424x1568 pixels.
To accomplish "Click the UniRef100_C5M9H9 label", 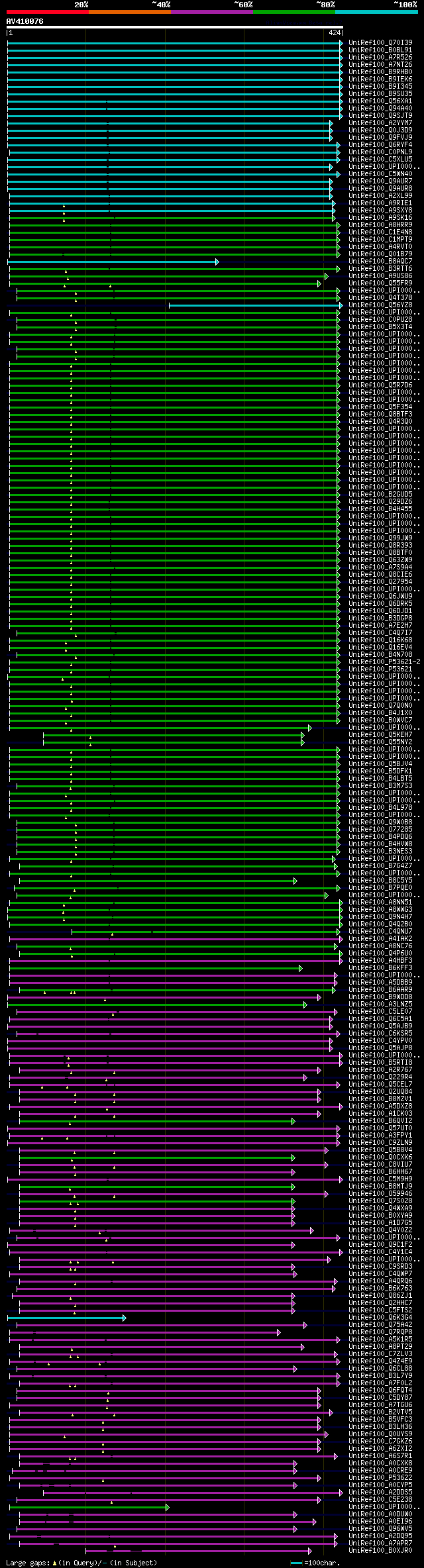I will tap(380, 1179).
